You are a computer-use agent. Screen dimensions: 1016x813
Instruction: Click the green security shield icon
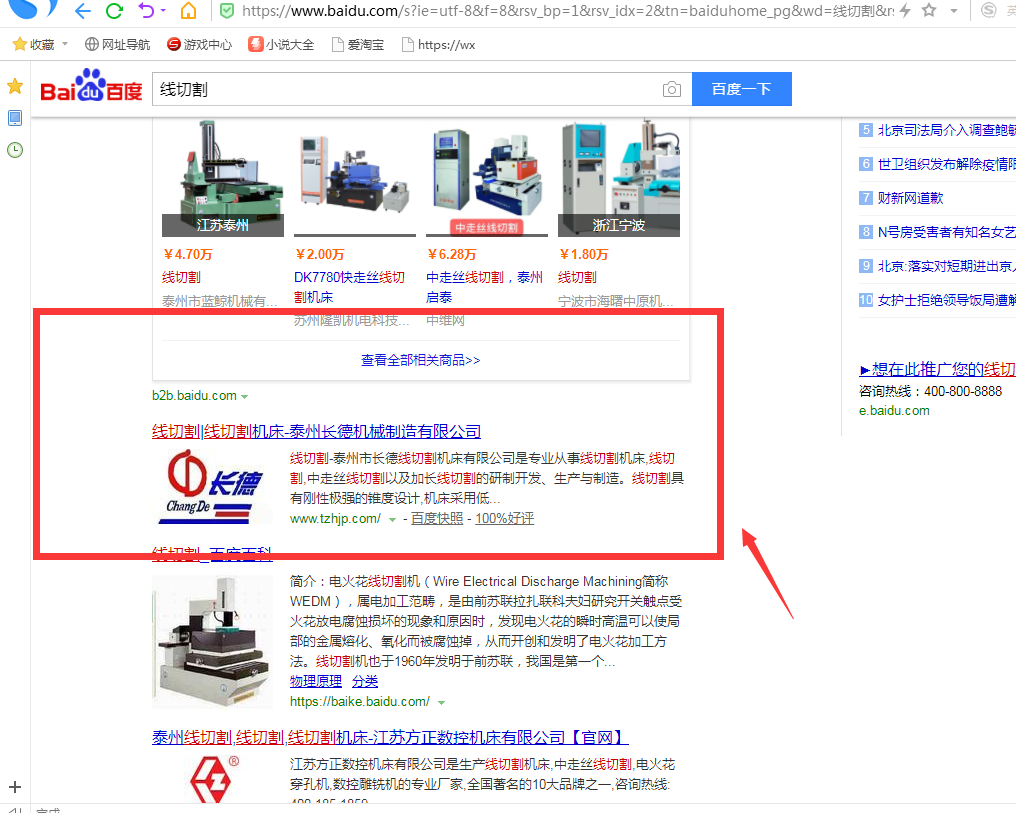tap(227, 10)
